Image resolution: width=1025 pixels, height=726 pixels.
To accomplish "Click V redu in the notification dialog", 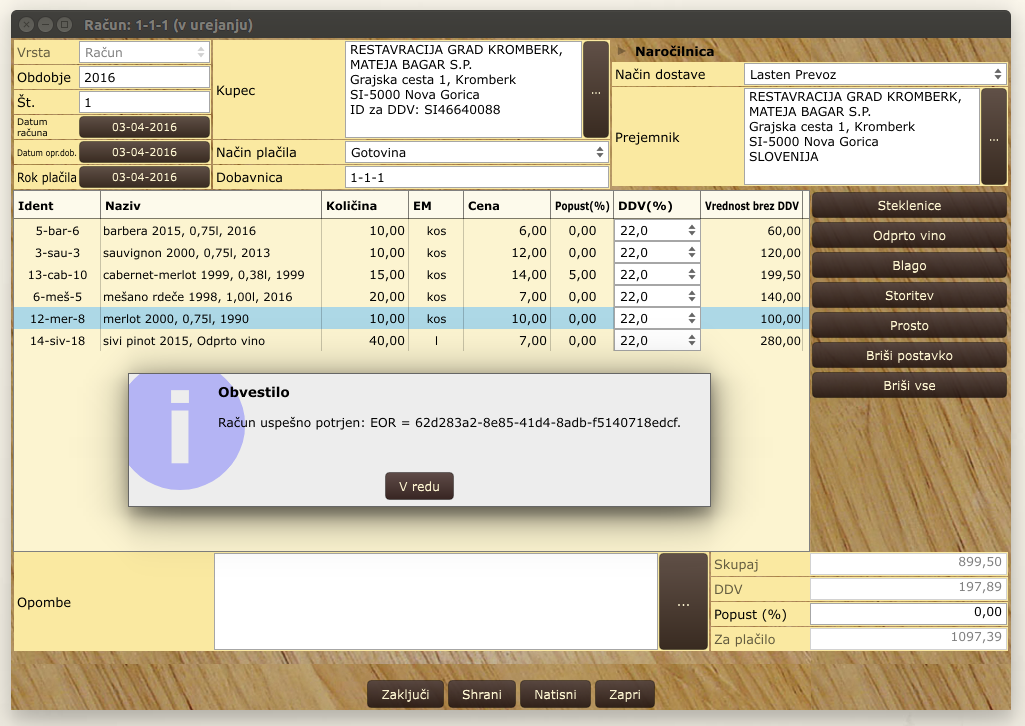I will click(419, 486).
